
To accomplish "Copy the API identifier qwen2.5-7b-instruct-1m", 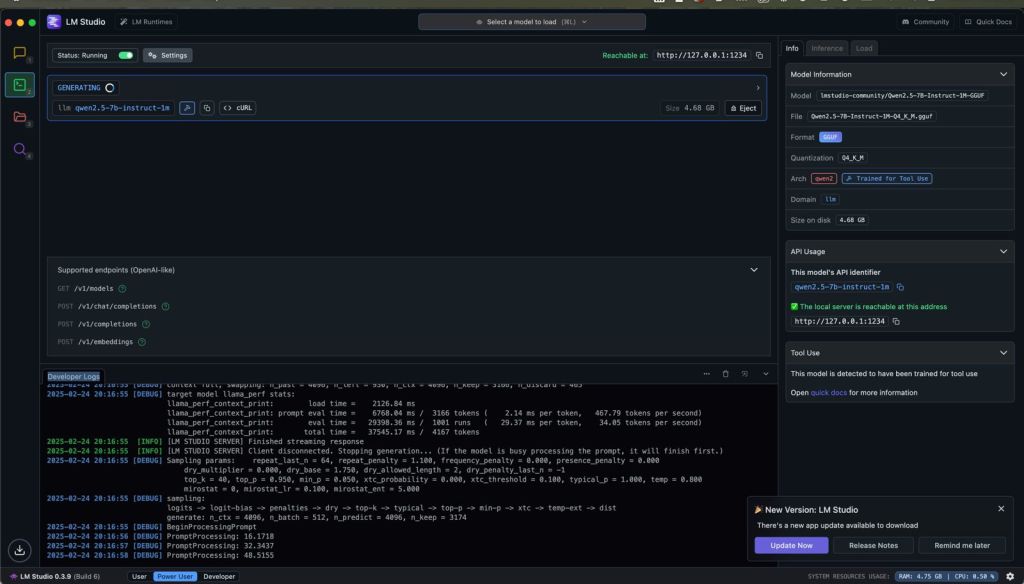I will [x=900, y=287].
